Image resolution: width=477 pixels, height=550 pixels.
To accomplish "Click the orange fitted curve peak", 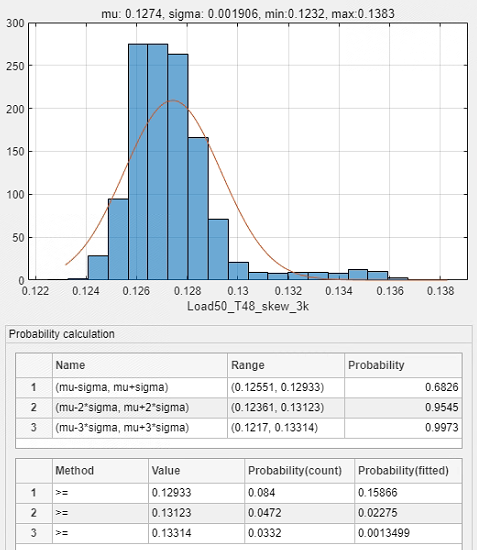I will pyautogui.click(x=173, y=101).
